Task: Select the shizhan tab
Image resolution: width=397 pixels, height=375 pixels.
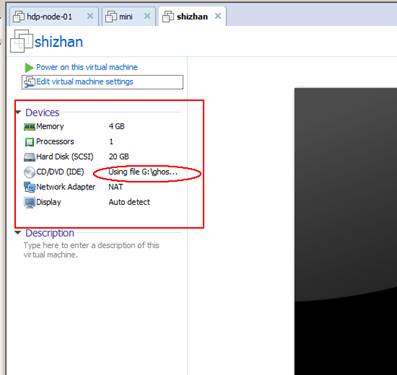Action: tap(192, 16)
